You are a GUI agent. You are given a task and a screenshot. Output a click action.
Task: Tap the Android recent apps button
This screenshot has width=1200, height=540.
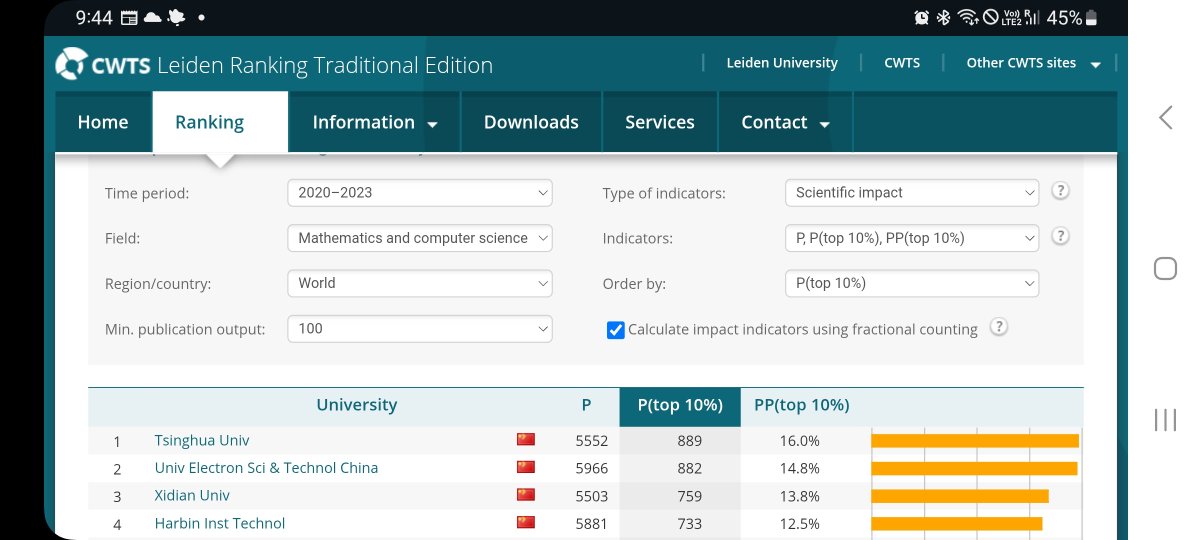pos(1165,420)
